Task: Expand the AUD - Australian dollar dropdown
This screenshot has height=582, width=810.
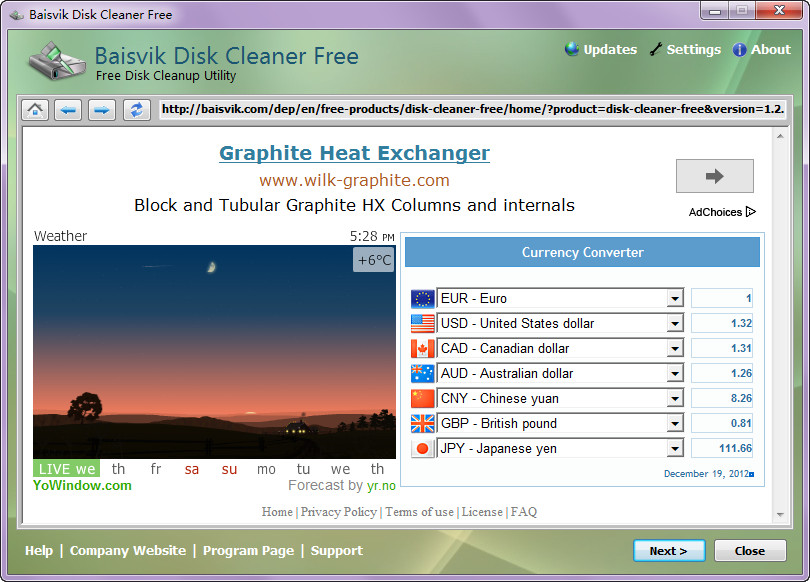Action: click(x=675, y=373)
